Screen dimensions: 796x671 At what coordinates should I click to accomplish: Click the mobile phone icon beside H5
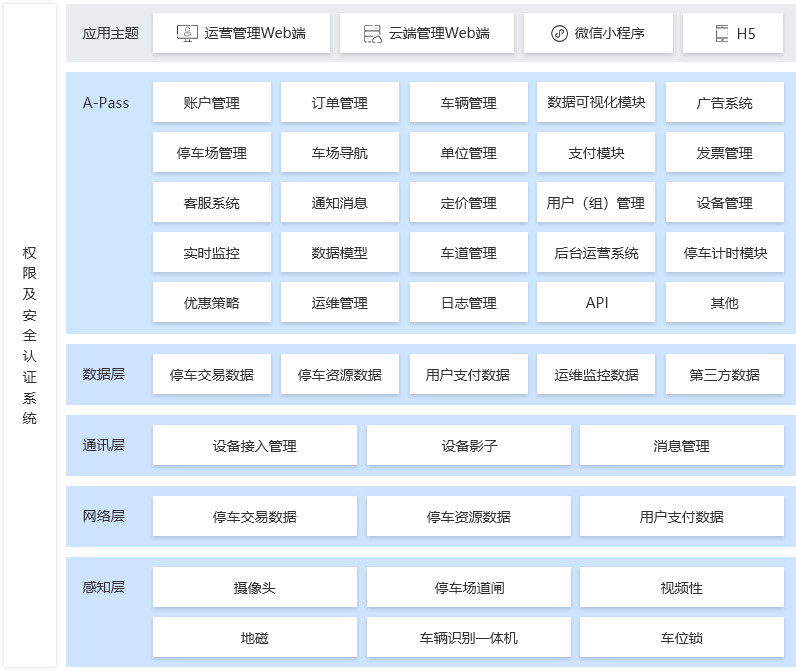(722, 33)
